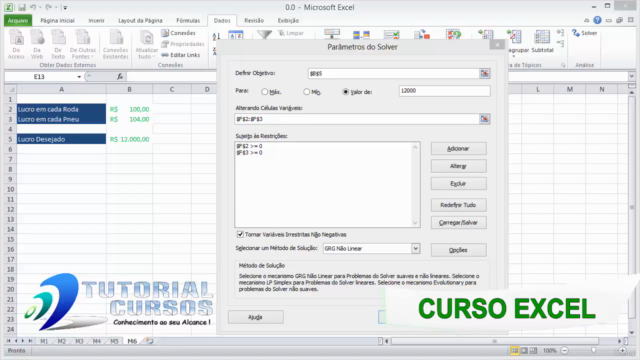Image resolution: width=640 pixels, height=360 pixels.
Task: Open the Página Inicial tab
Action: click(x=57, y=20)
